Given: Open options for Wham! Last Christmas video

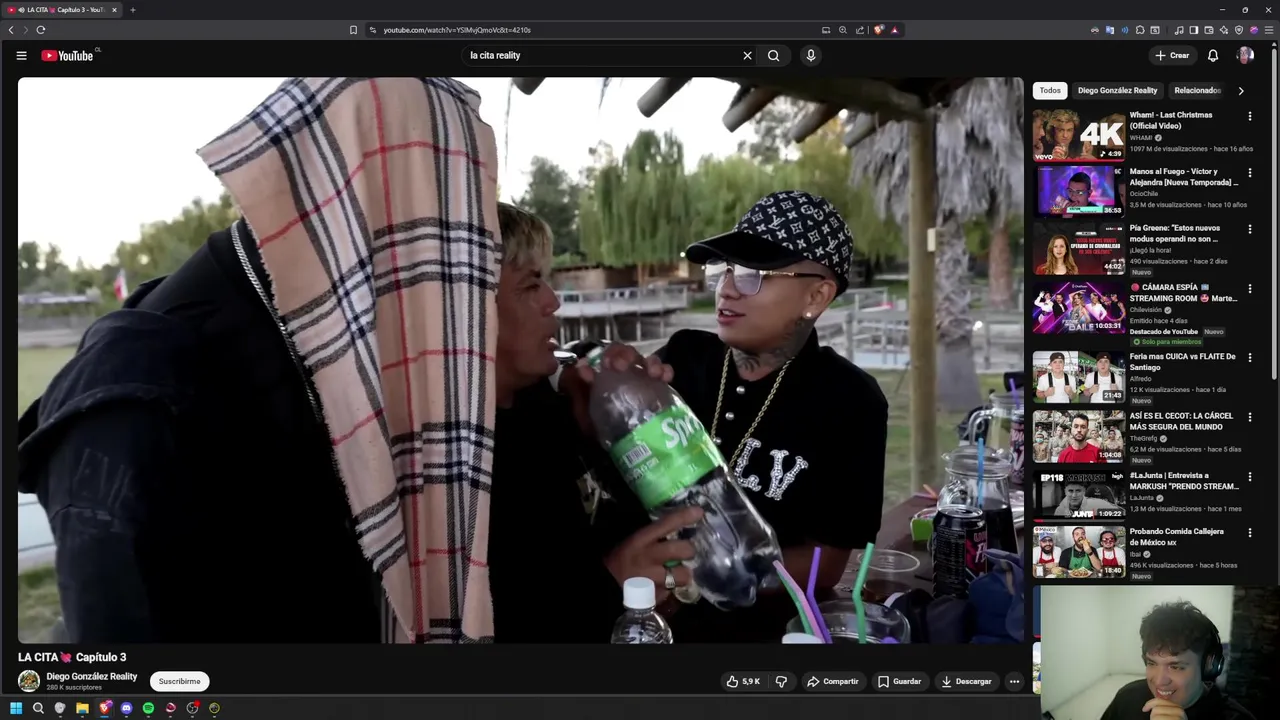Looking at the screenshot, I should [x=1249, y=116].
